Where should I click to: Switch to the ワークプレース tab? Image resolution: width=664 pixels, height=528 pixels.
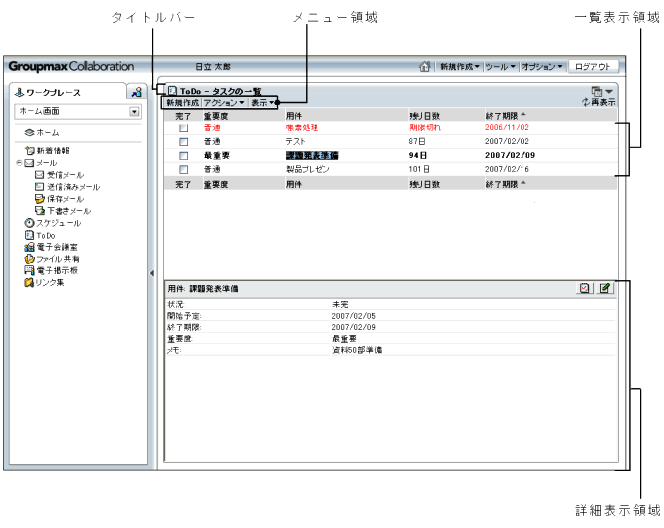(60, 93)
